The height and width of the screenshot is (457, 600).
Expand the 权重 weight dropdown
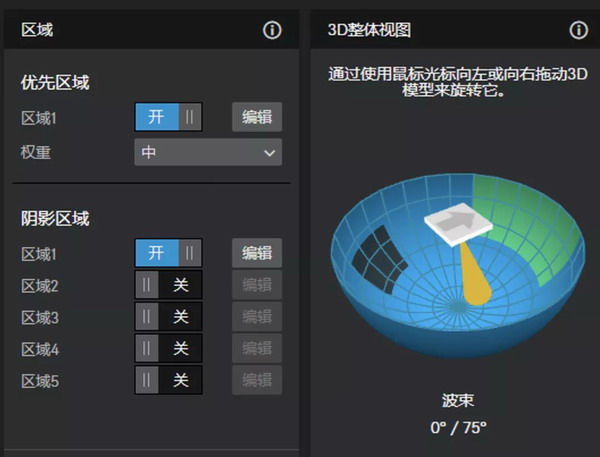(208, 152)
